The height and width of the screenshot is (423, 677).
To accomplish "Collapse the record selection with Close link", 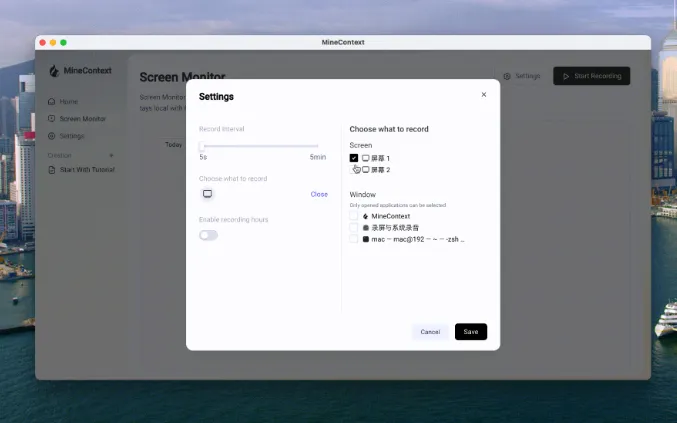I will tap(319, 194).
